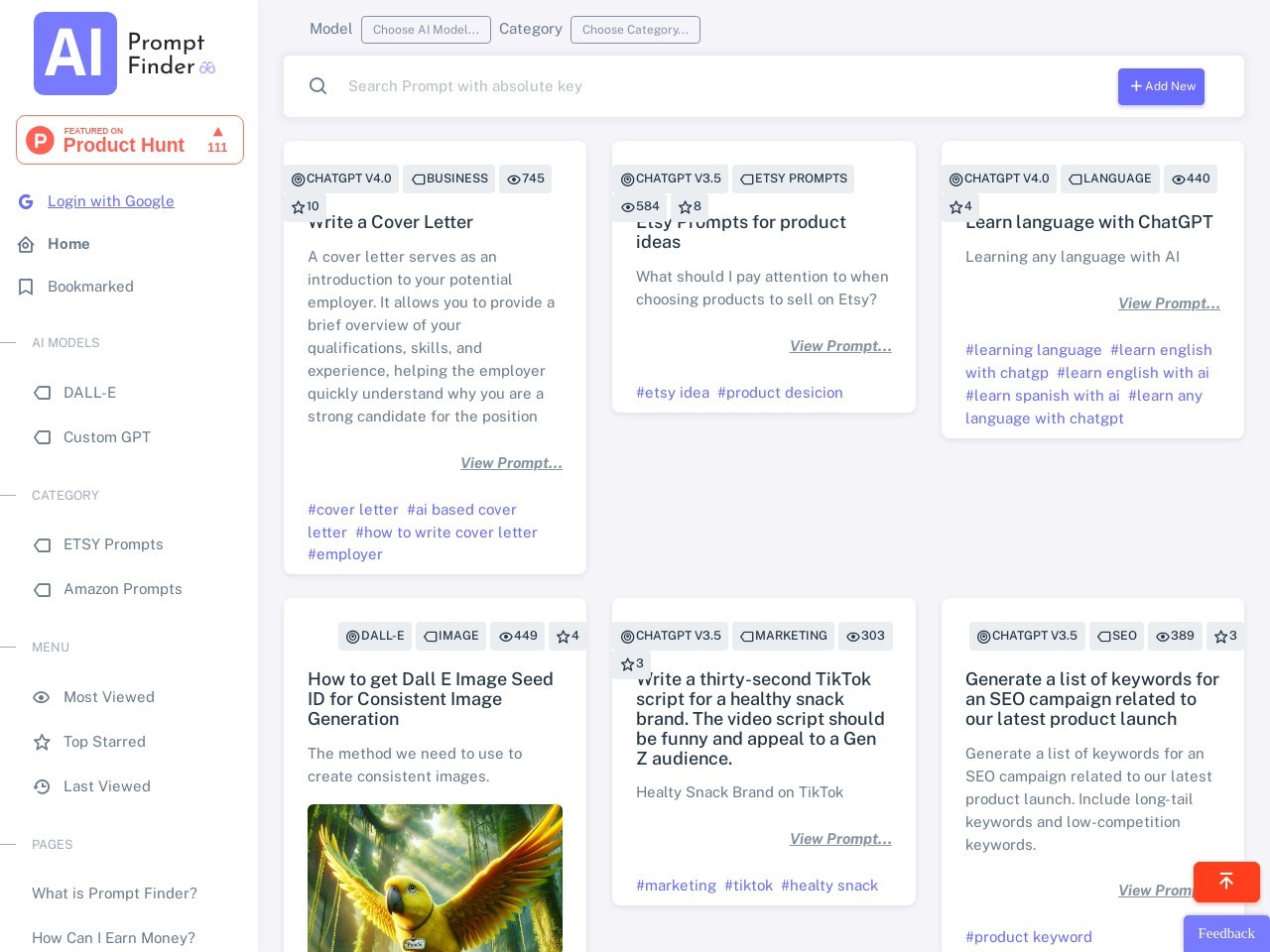
Task: Click the #tiktok tag
Action: pyautogui.click(x=748, y=886)
